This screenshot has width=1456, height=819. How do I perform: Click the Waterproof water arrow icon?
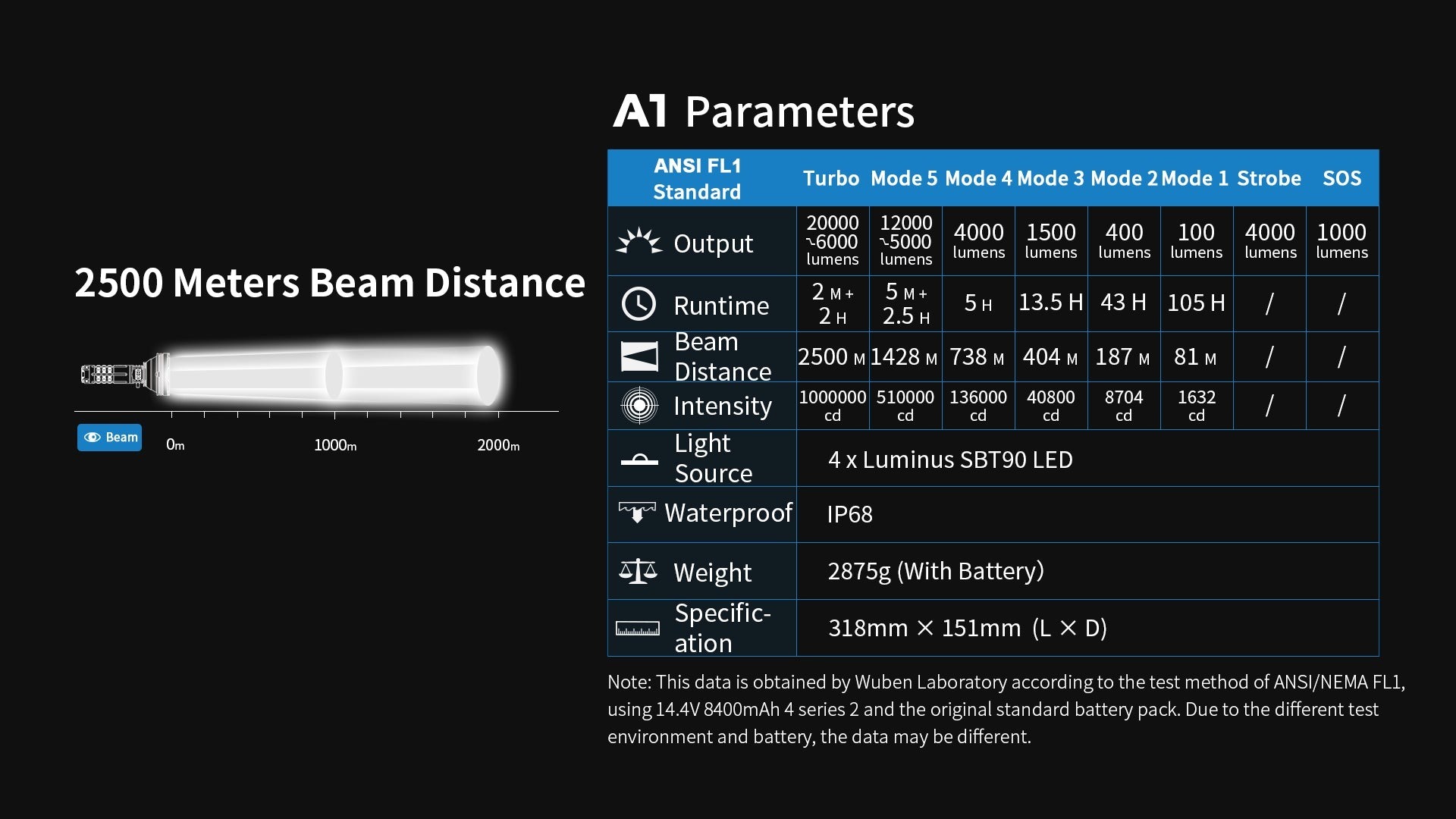[x=637, y=513]
